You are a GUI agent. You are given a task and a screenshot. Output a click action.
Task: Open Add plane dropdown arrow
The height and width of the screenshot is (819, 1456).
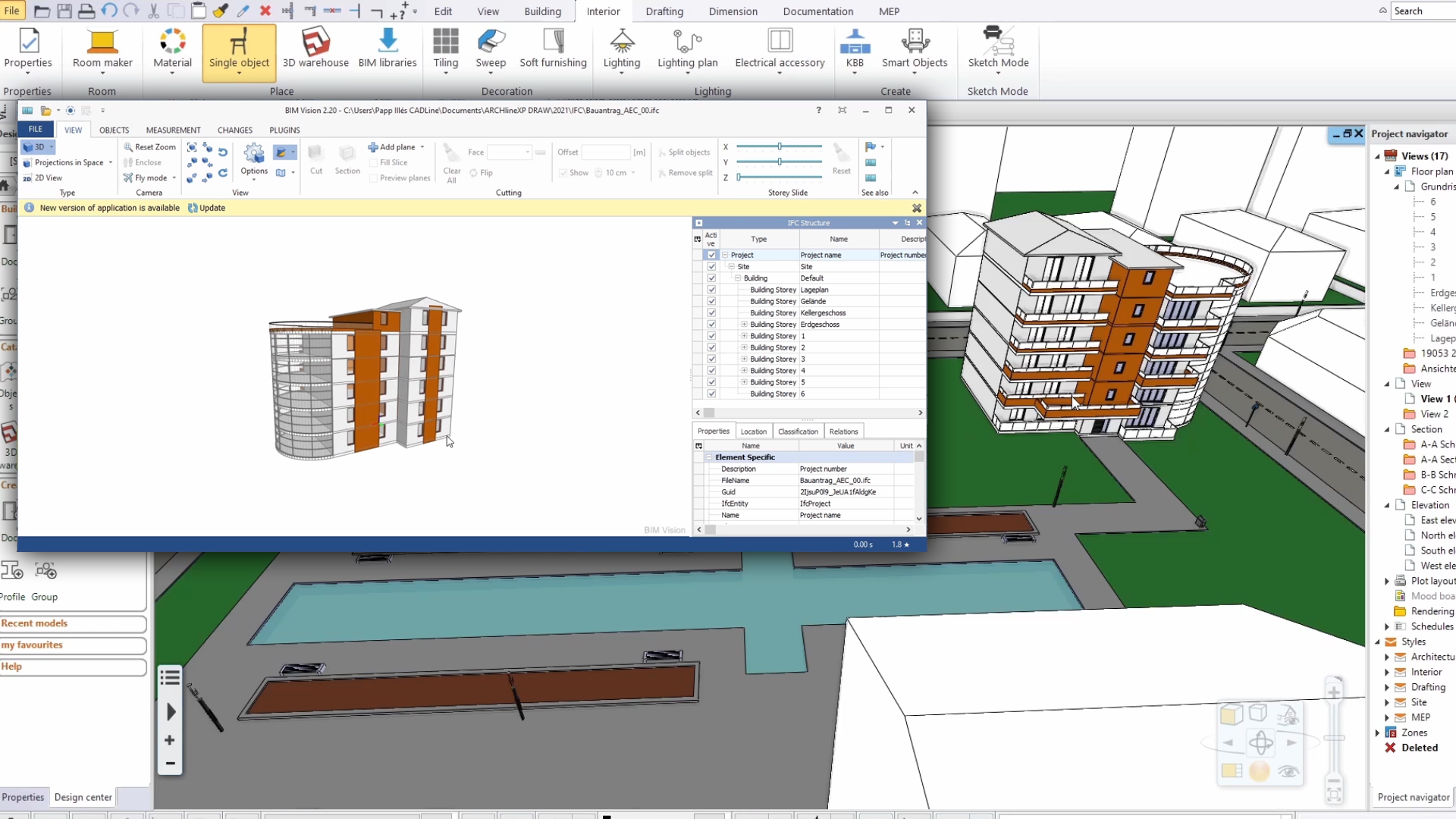click(422, 147)
